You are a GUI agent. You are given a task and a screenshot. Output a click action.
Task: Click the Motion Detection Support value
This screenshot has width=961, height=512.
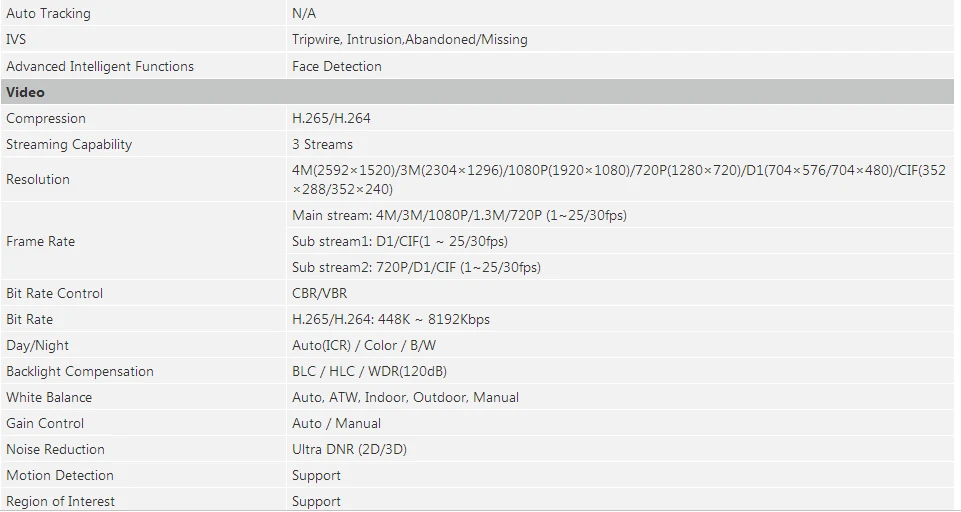point(316,475)
